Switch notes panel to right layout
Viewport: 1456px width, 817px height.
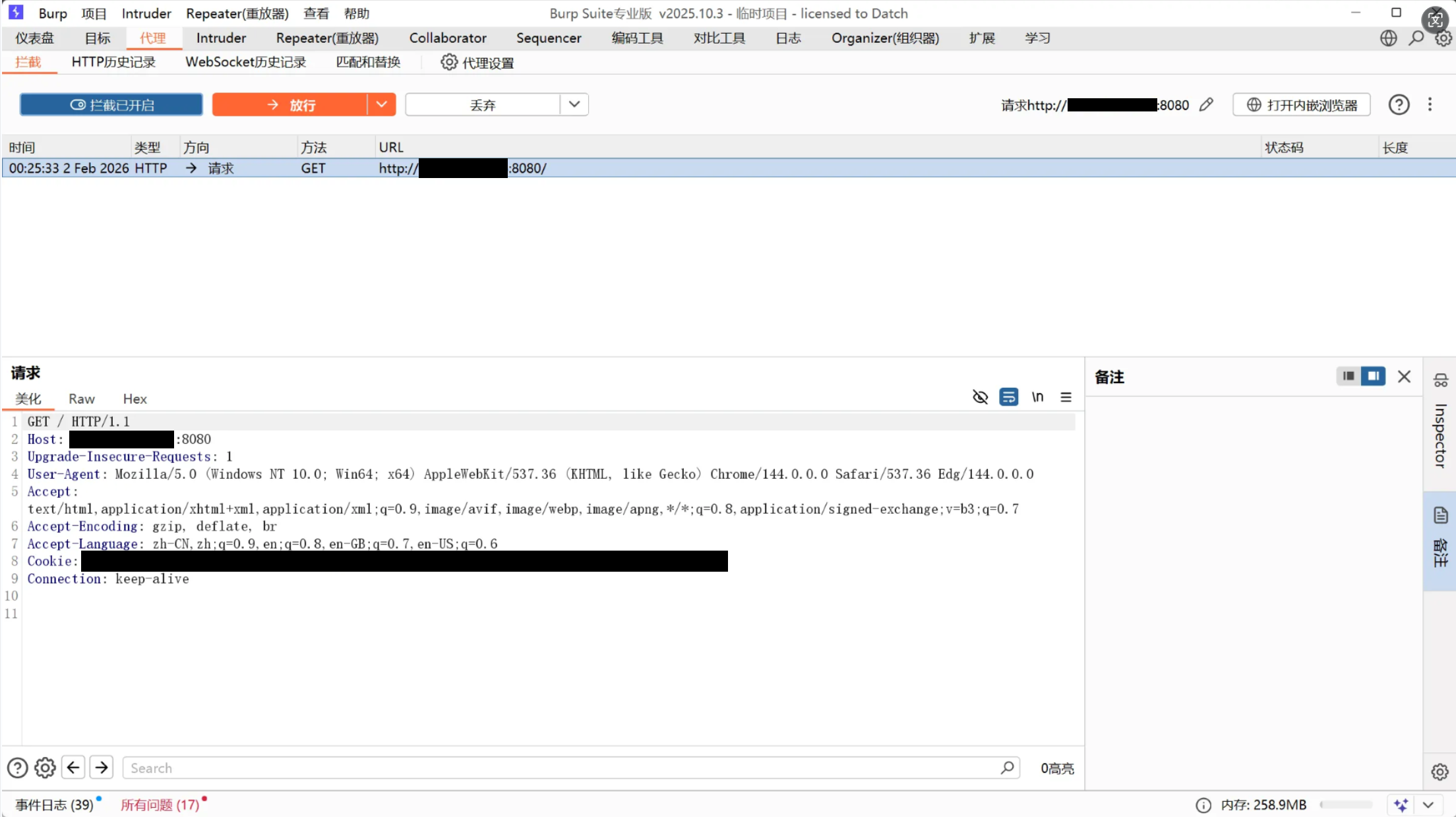point(1373,376)
